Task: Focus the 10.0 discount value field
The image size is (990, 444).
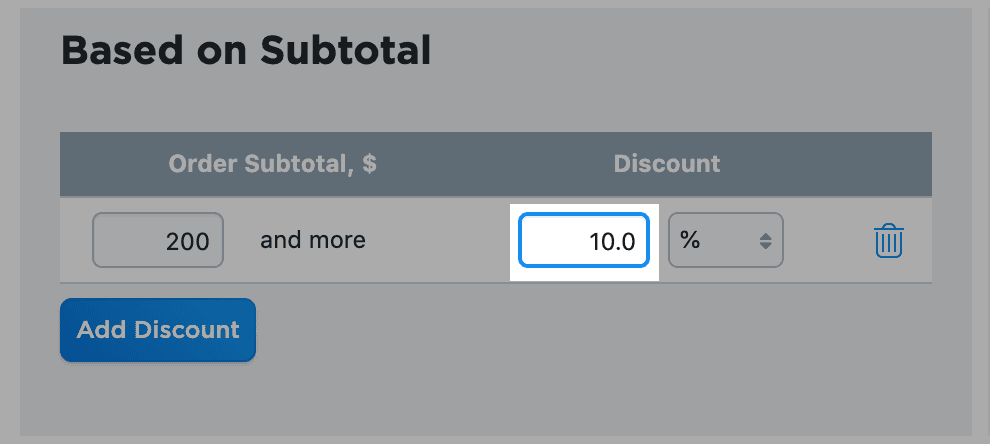Action: click(584, 241)
